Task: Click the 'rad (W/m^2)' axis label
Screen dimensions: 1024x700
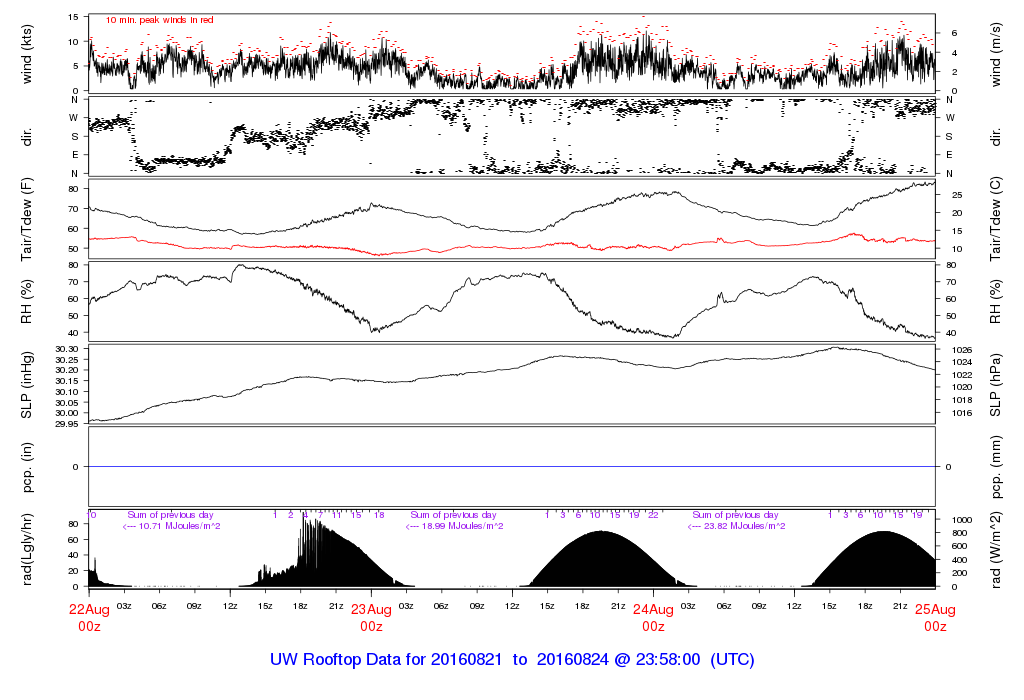Action: [x=997, y=549]
